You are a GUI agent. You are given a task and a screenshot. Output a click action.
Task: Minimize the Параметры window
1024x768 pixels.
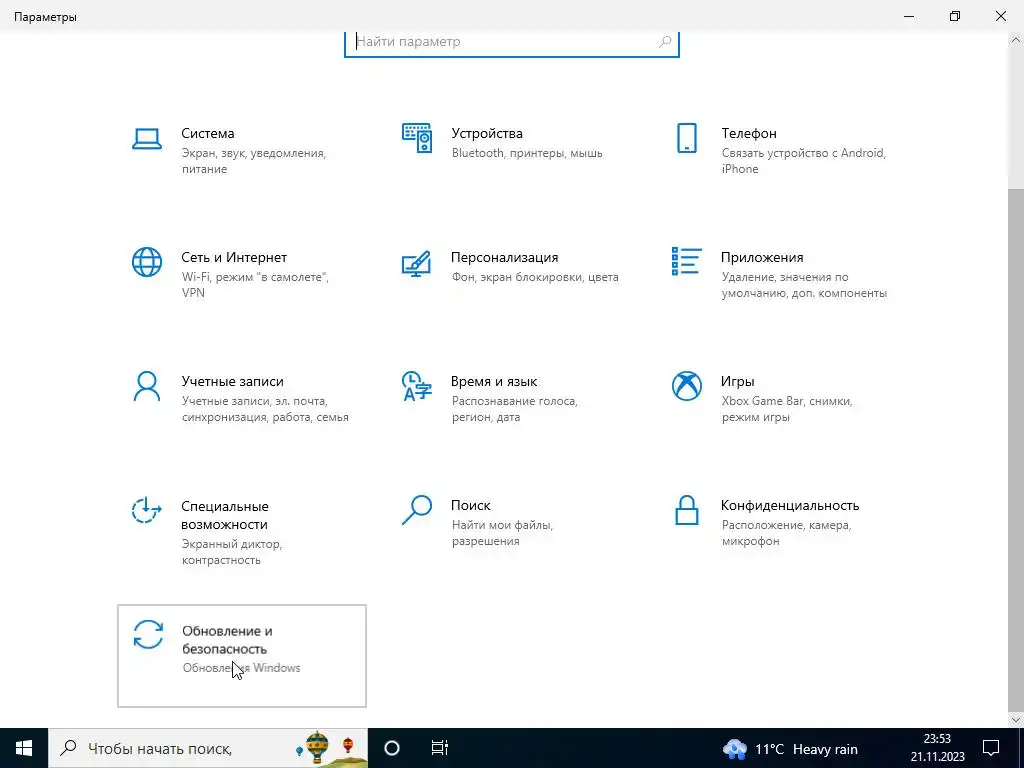tap(909, 16)
